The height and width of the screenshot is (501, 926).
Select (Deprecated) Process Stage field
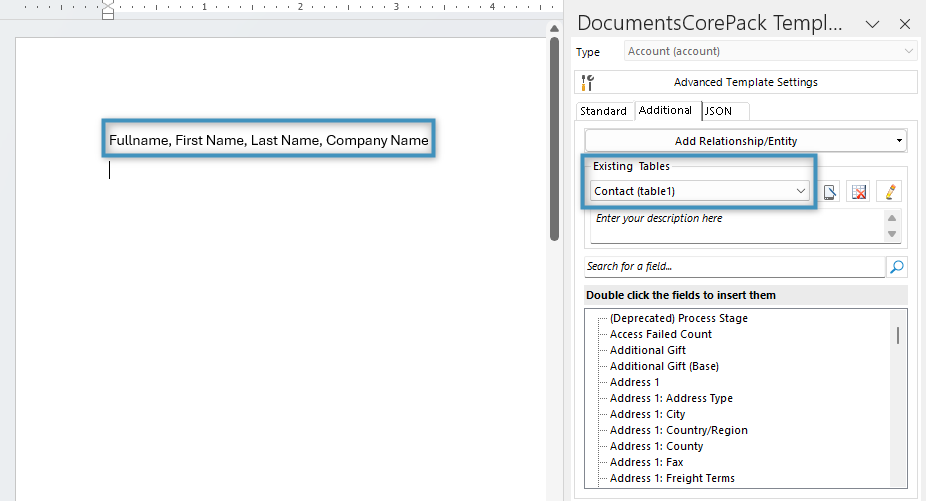[679, 318]
